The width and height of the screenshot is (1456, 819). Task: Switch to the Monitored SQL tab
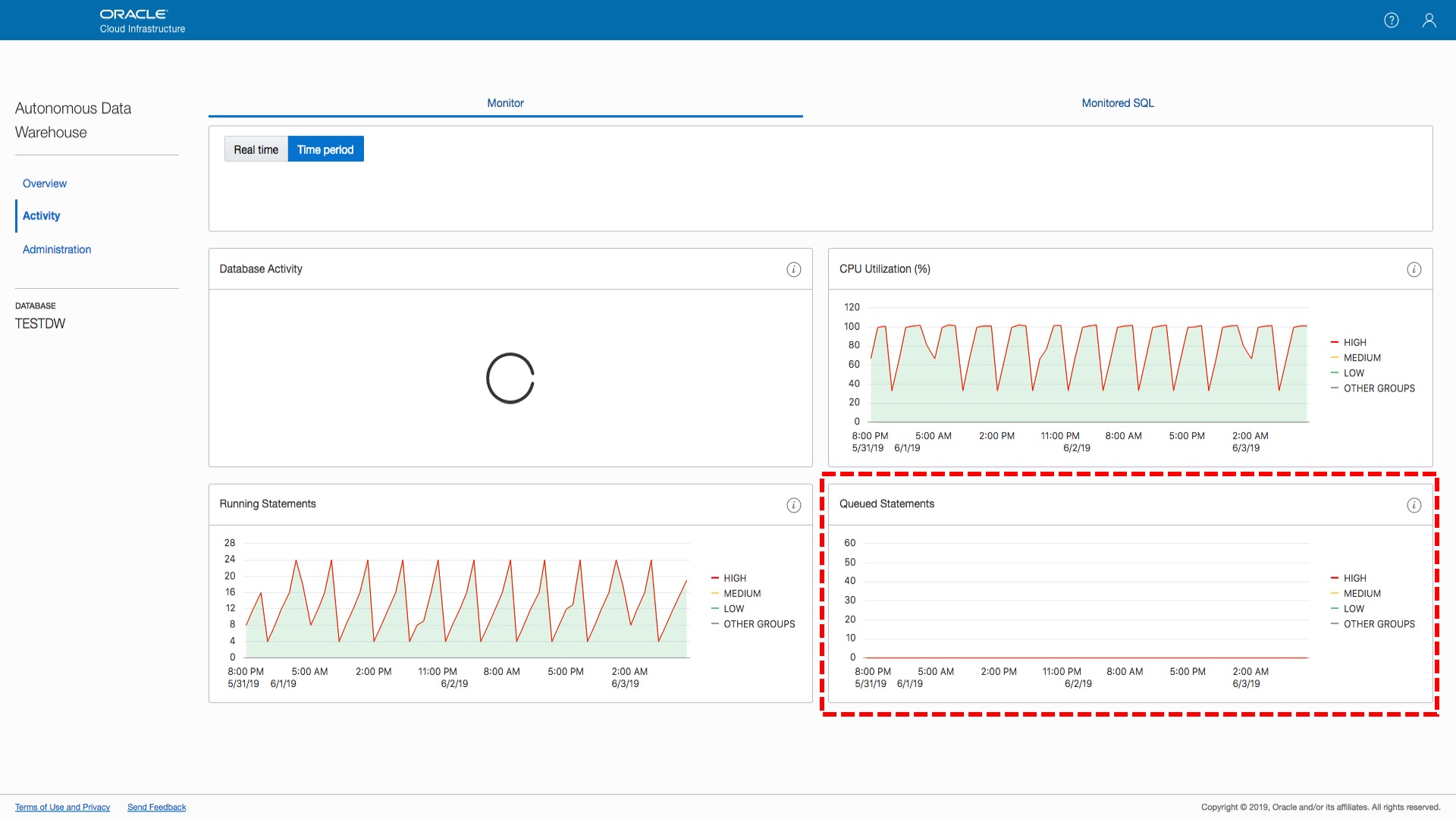click(x=1117, y=103)
